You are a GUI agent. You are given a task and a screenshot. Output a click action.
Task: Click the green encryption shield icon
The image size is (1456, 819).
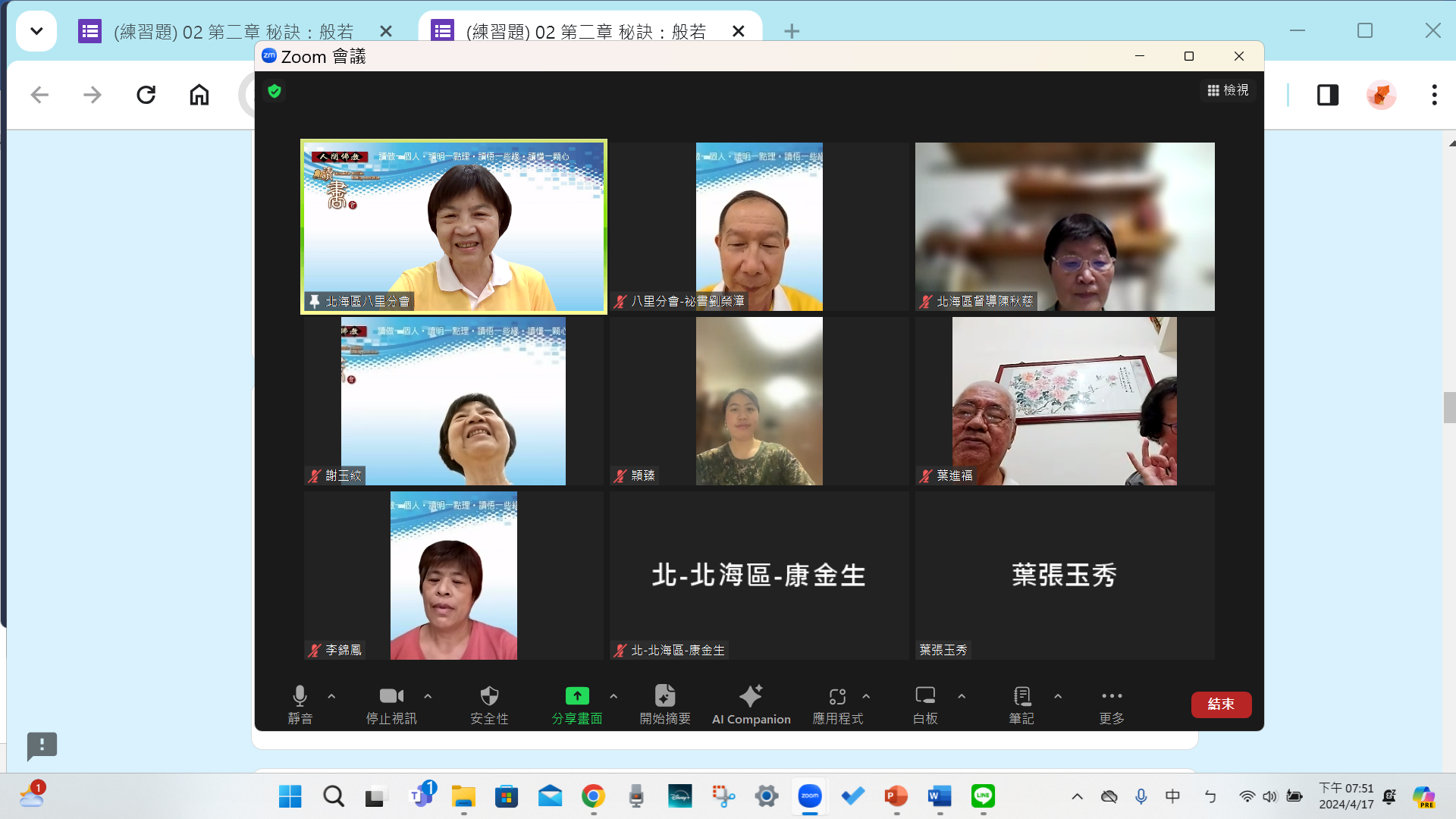pyautogui.click(x=275, y=91)
